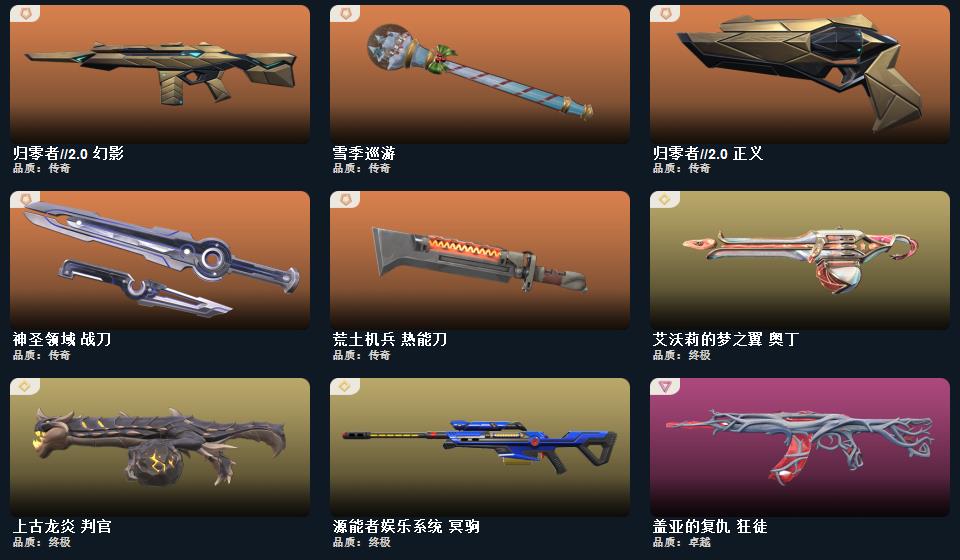Screen dimensions: 960x560
Task: Select the 上古龙炎 判官 dragon shotgun image
Action: [159, 447]
